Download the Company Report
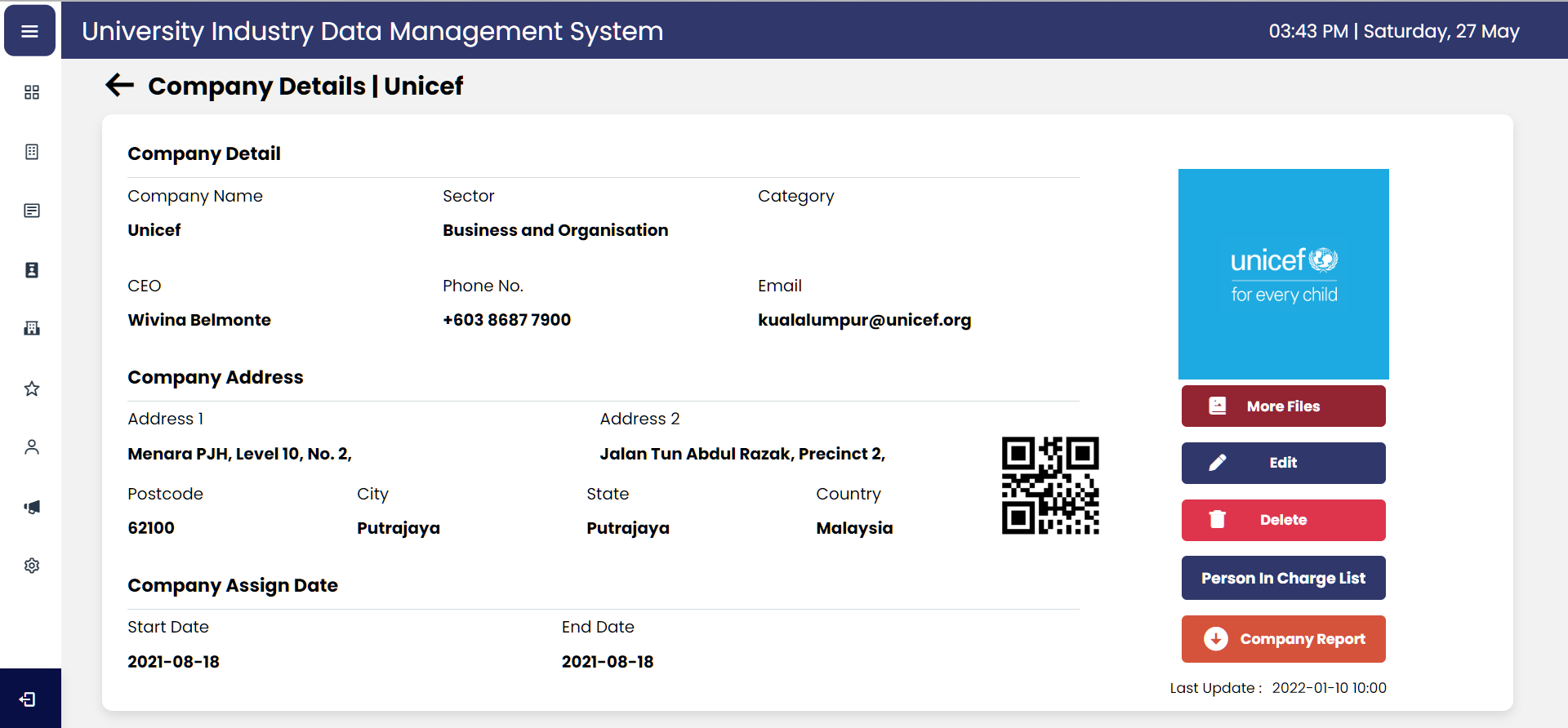Image resolution: width=1568 pixels, height=728 pixels. [1283, 639]
